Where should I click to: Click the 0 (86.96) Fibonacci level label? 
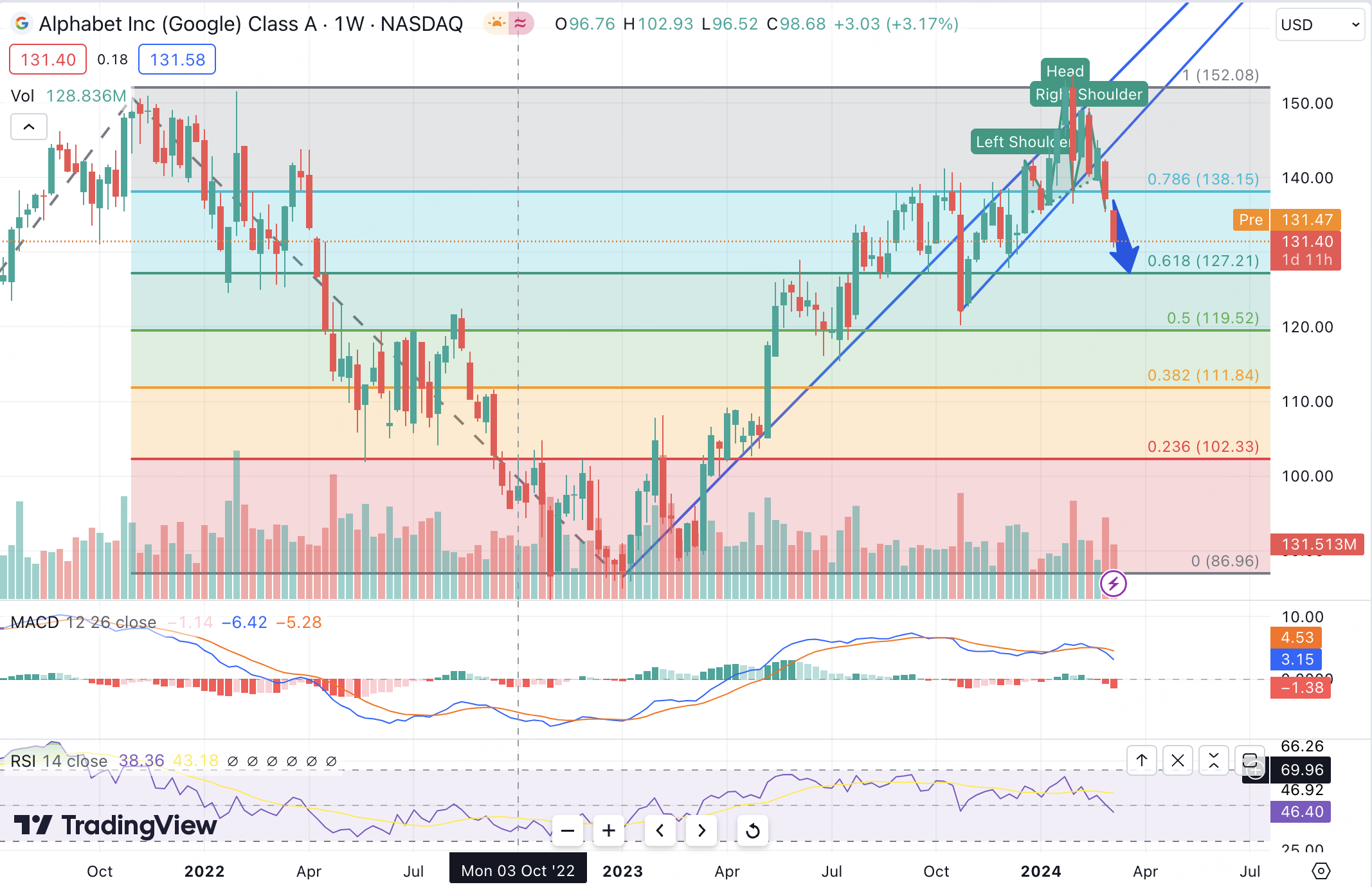point(1225,560)
